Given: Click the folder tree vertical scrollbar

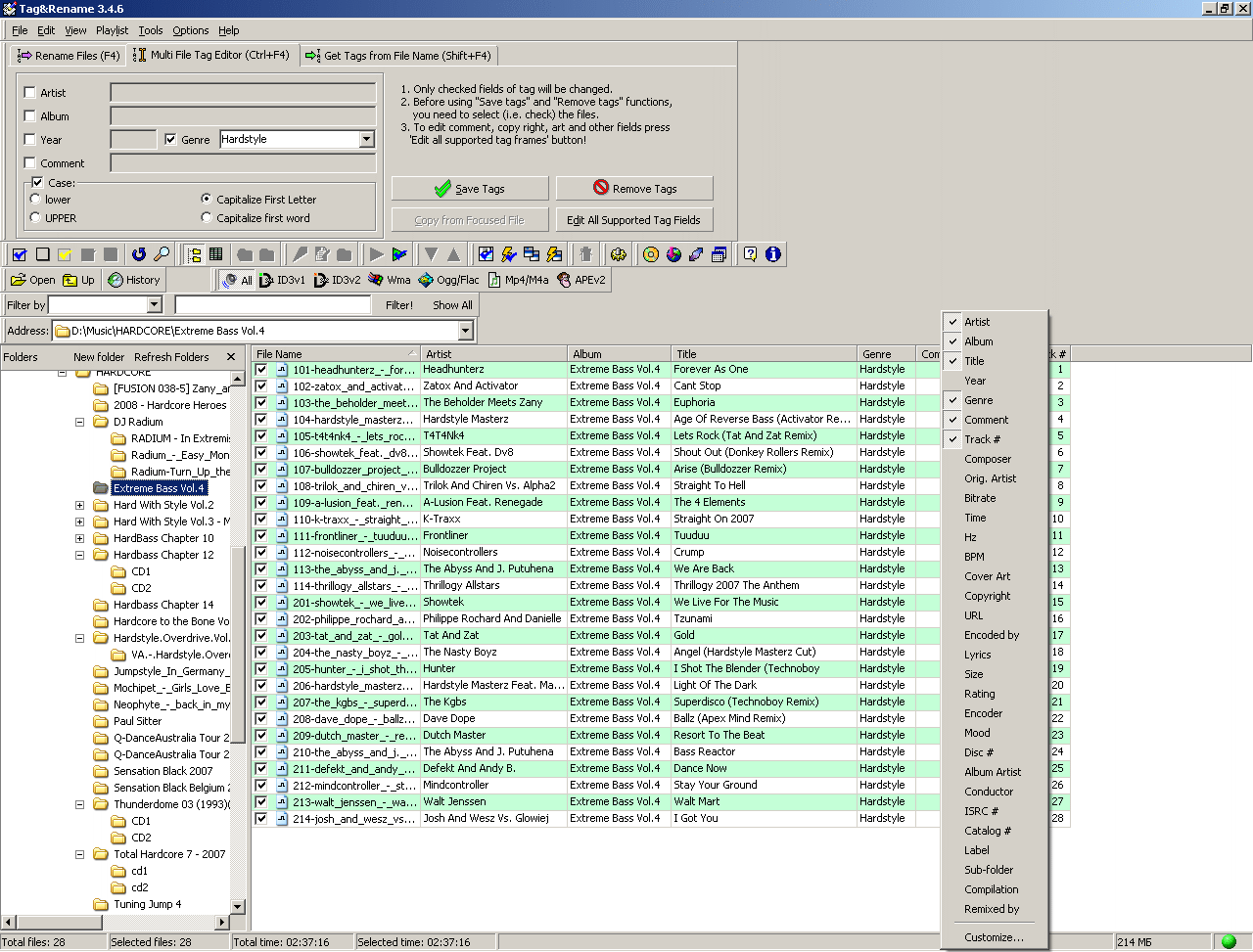Looking at the screenshot, I should [x=238, y=643].
